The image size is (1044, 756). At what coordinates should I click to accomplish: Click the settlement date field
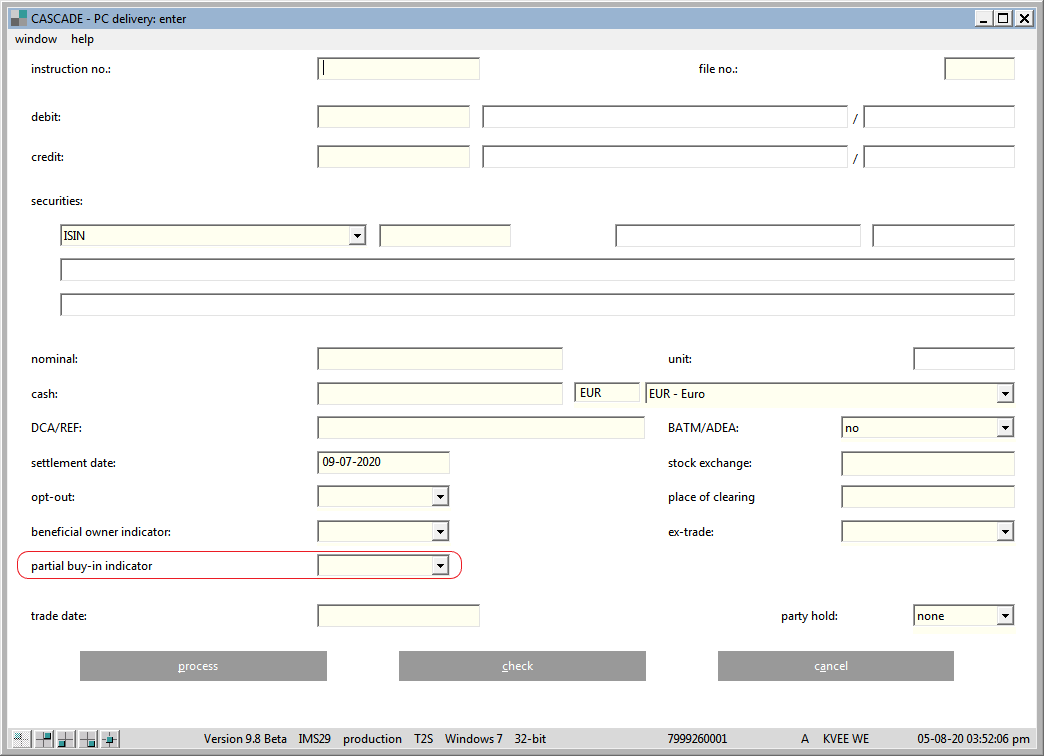(x=383, y=463)
